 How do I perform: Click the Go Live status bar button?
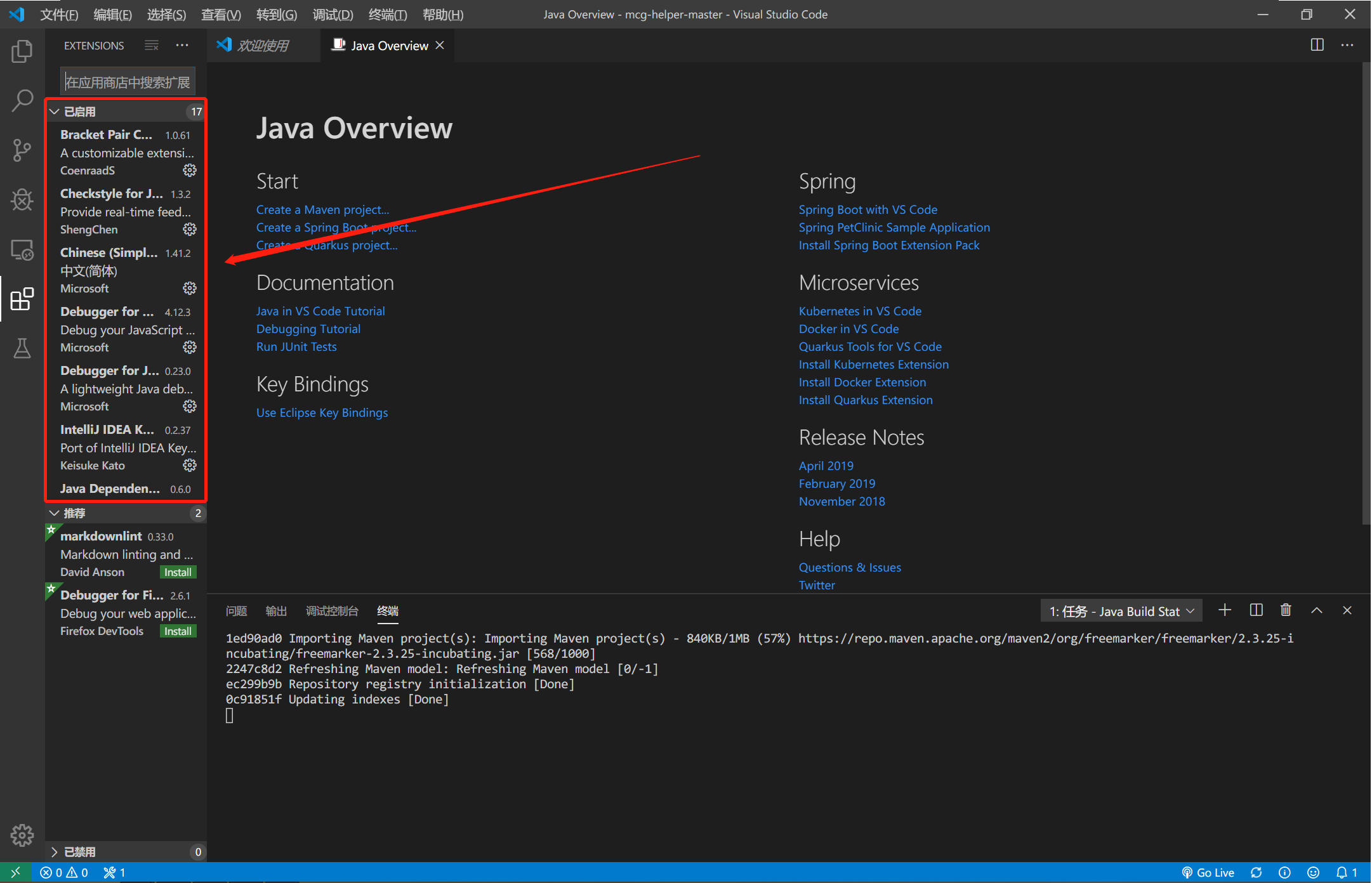point(1208,873)
